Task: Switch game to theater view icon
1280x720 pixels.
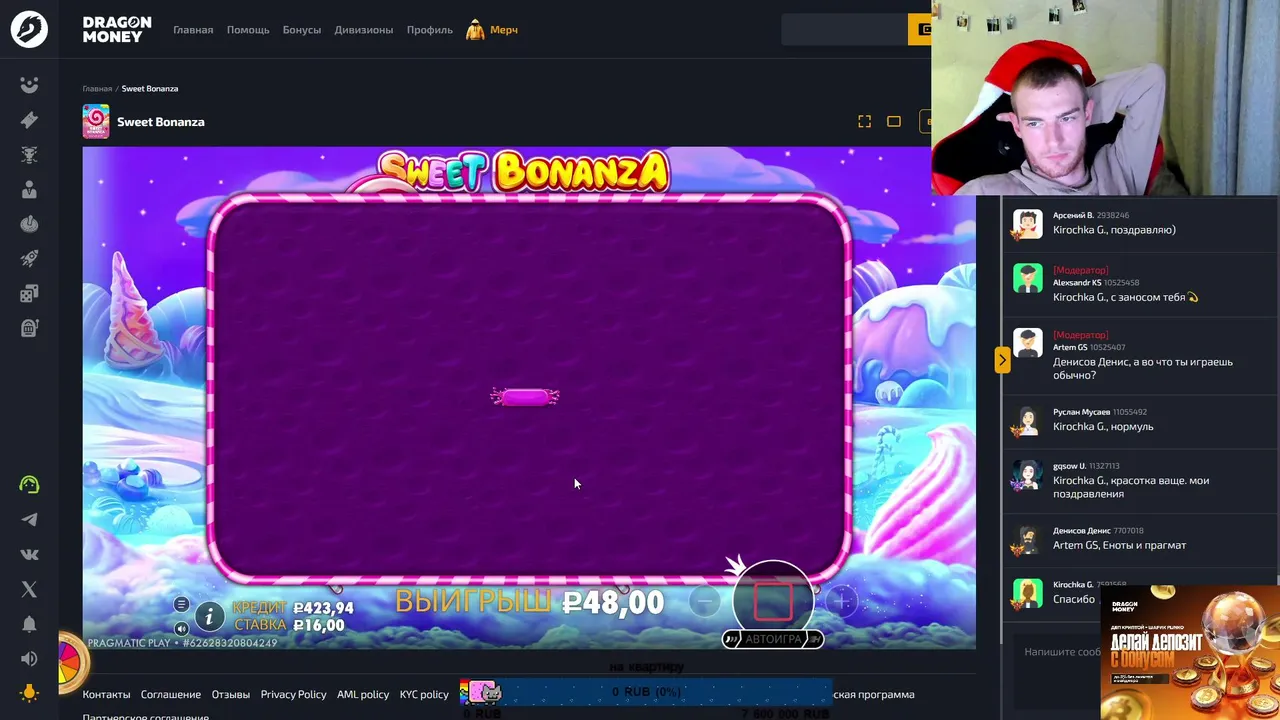Action: [894, 122]
